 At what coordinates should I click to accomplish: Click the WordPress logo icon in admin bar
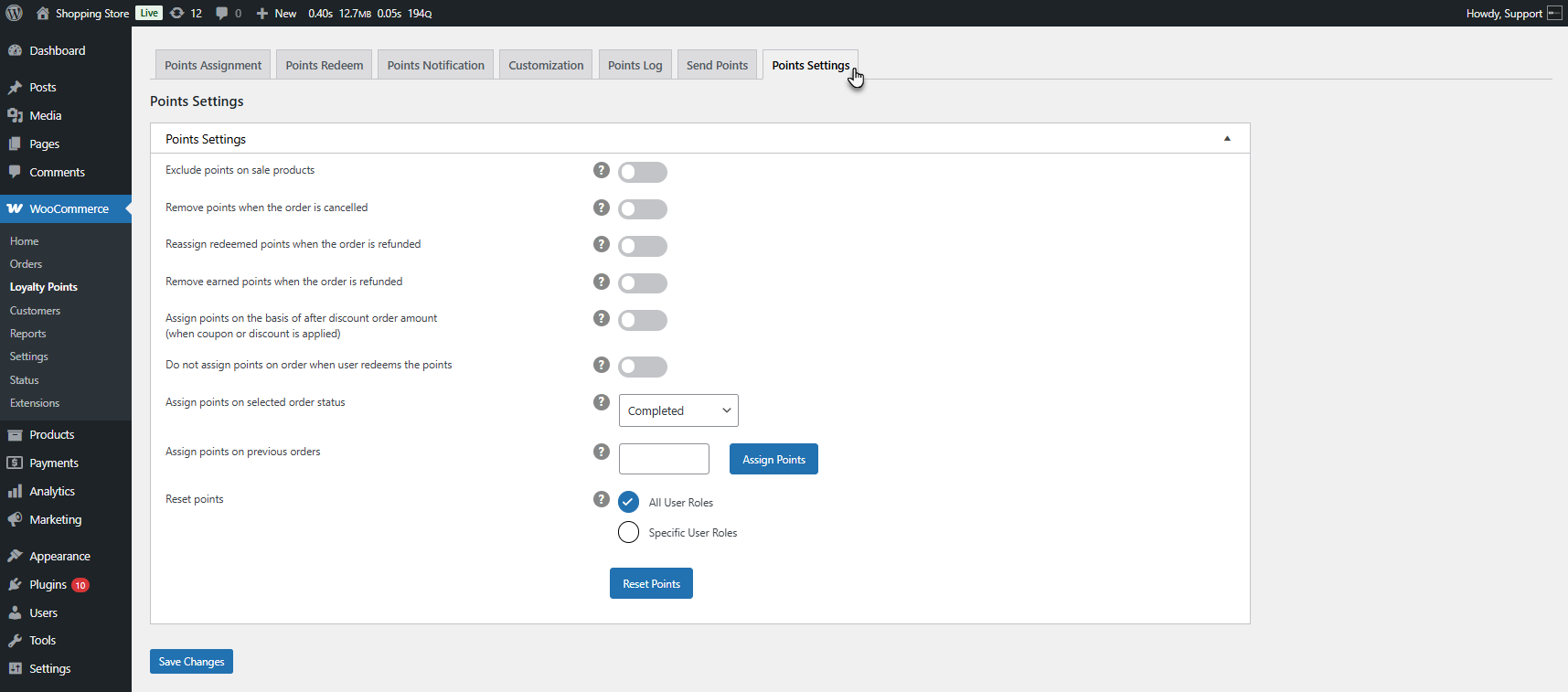14,13
